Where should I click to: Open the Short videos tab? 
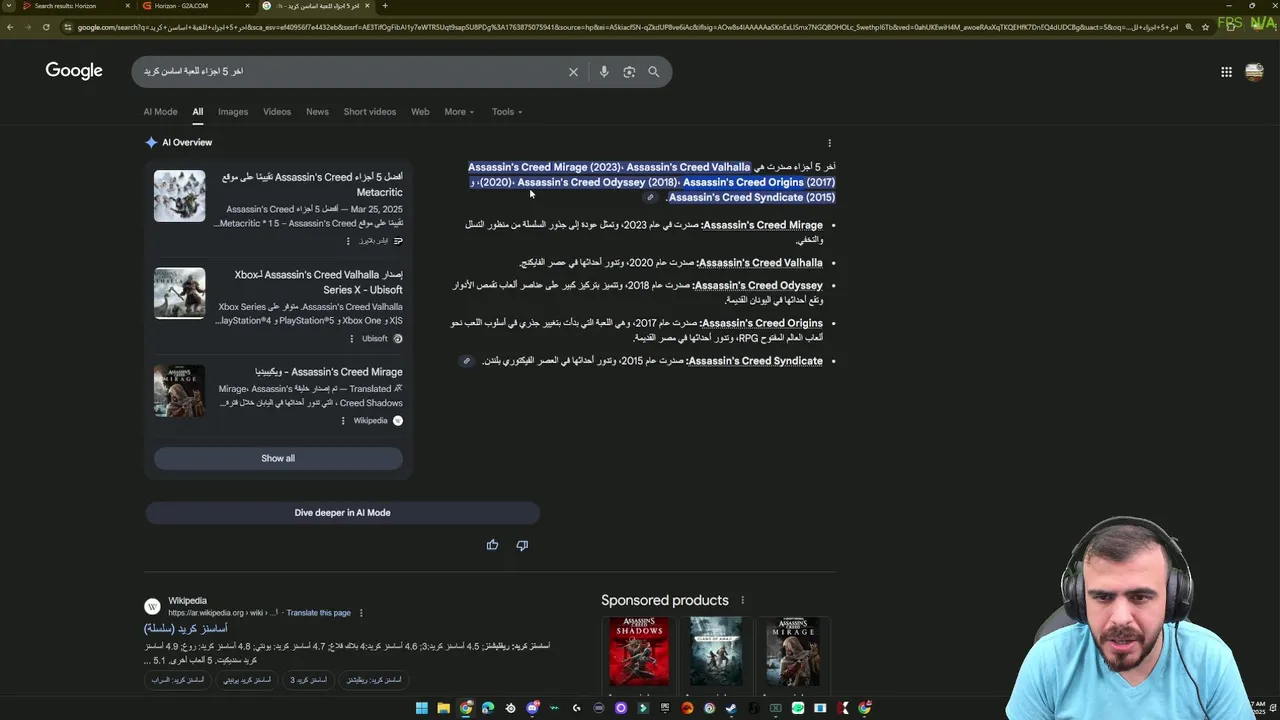(370, 112)
